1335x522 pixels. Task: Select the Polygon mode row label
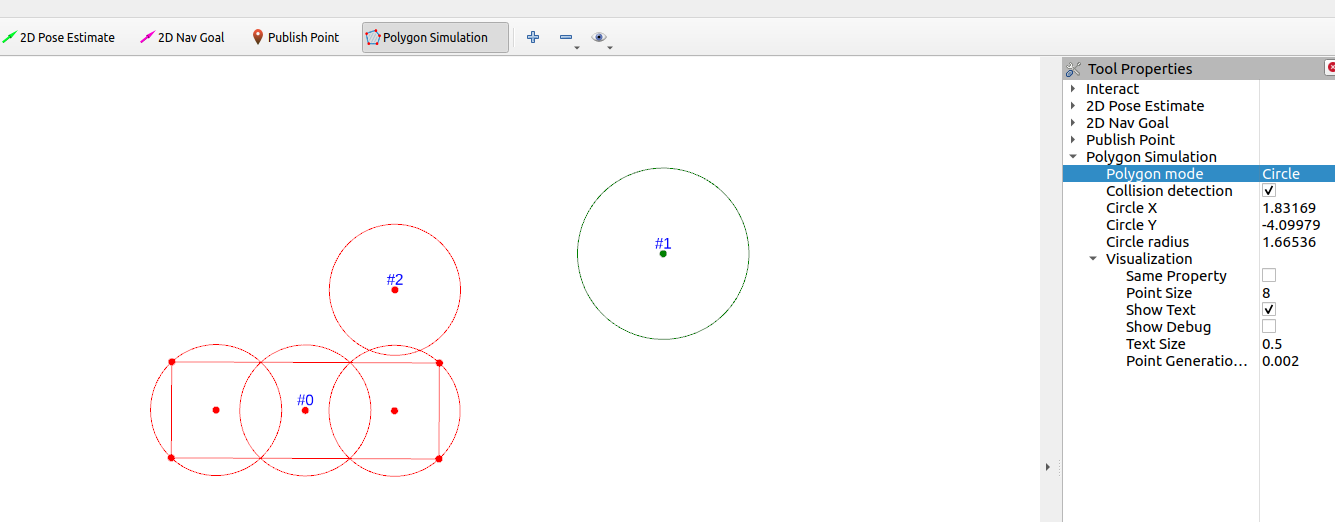1154,174
